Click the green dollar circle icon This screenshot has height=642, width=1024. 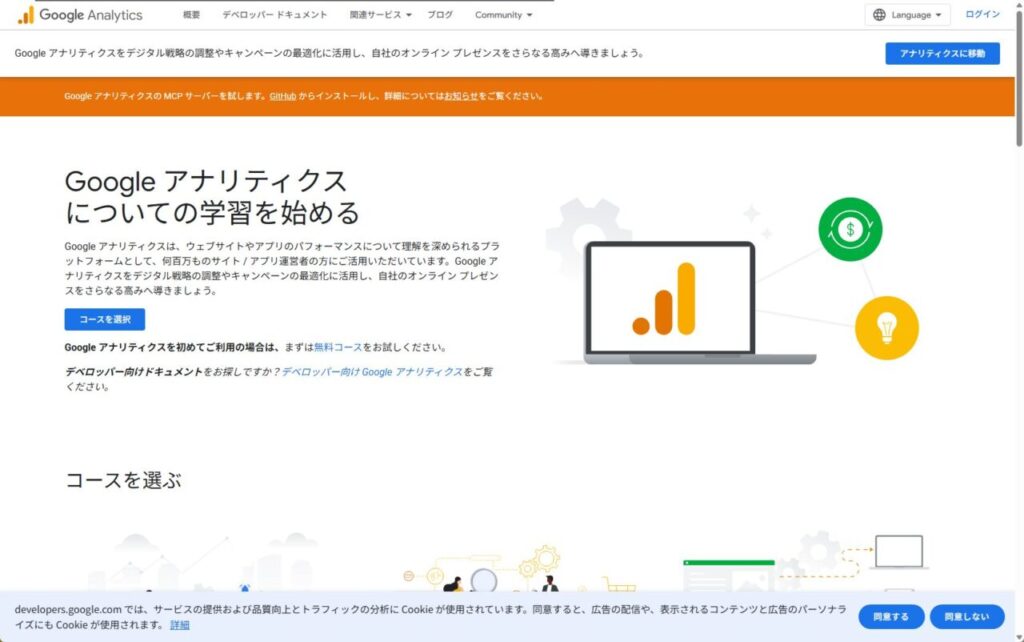[850, 229]
